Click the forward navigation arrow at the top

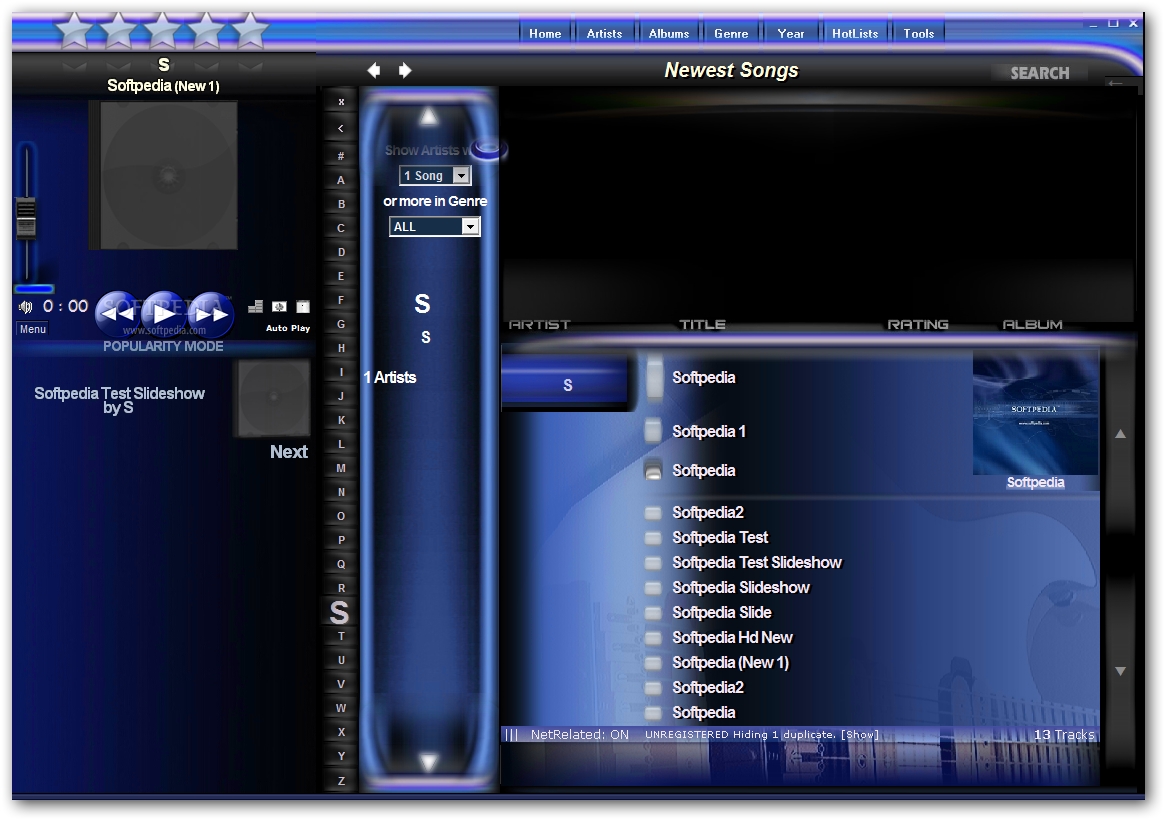[x=405, y=70]
